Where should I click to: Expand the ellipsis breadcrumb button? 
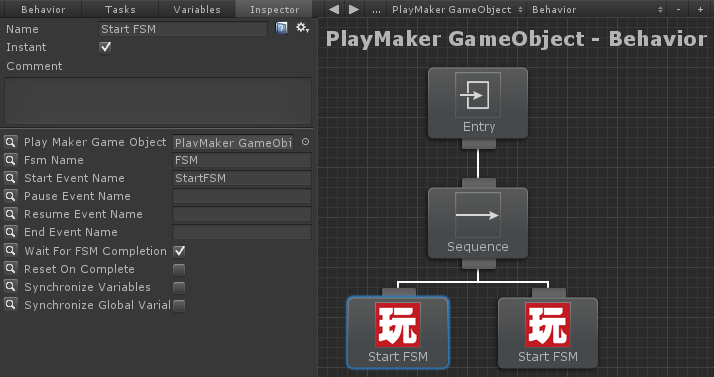[x=376, y=9]
